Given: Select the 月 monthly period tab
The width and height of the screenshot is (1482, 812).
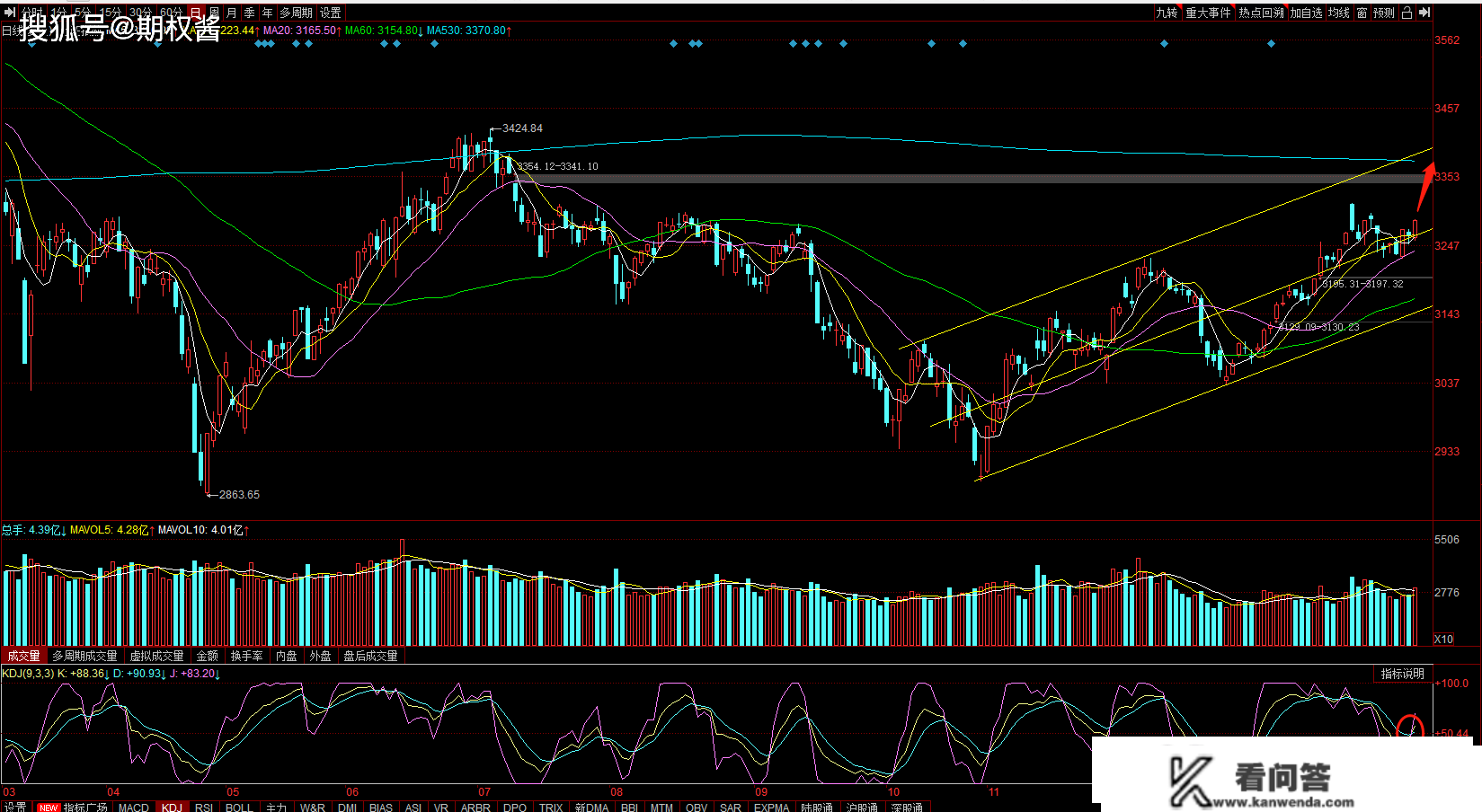Looking at the screenshot, I should click(232, 13).
